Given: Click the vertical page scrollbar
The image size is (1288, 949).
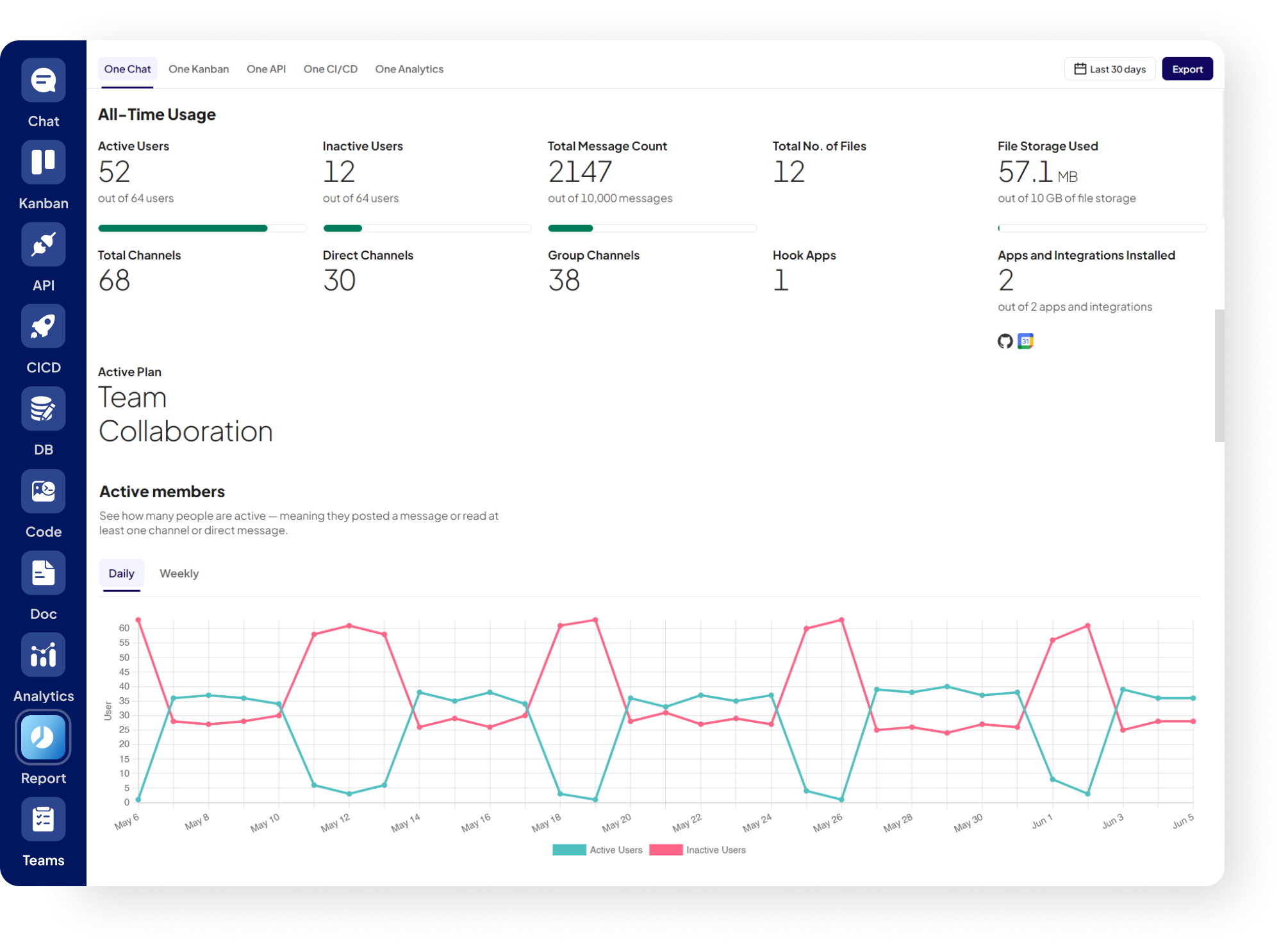Looking at the screenshot, I should point(1219,375).
